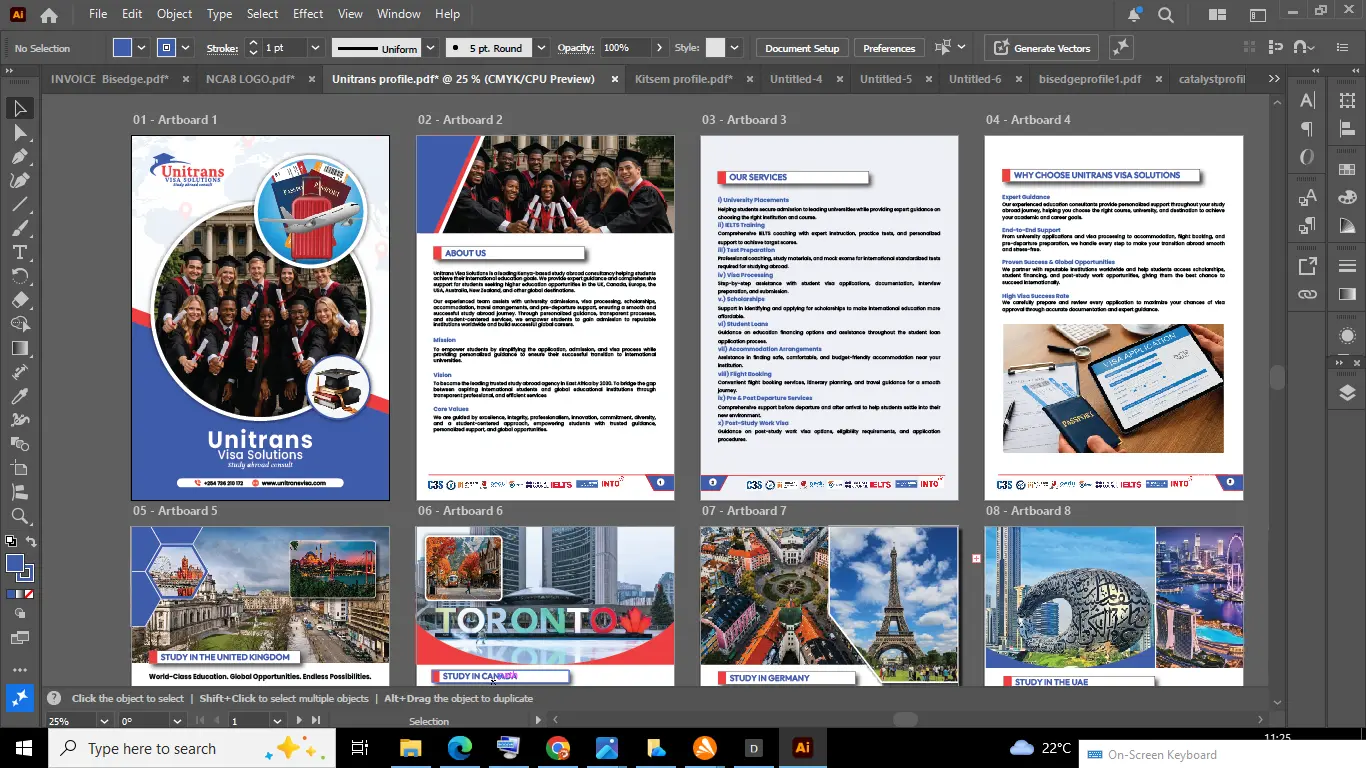The height and width of the screenshot is (768, 1366).
Task: Switch to Kitsem profile.pdf tab
Action: pyautogui.click(x=684, y=79)
